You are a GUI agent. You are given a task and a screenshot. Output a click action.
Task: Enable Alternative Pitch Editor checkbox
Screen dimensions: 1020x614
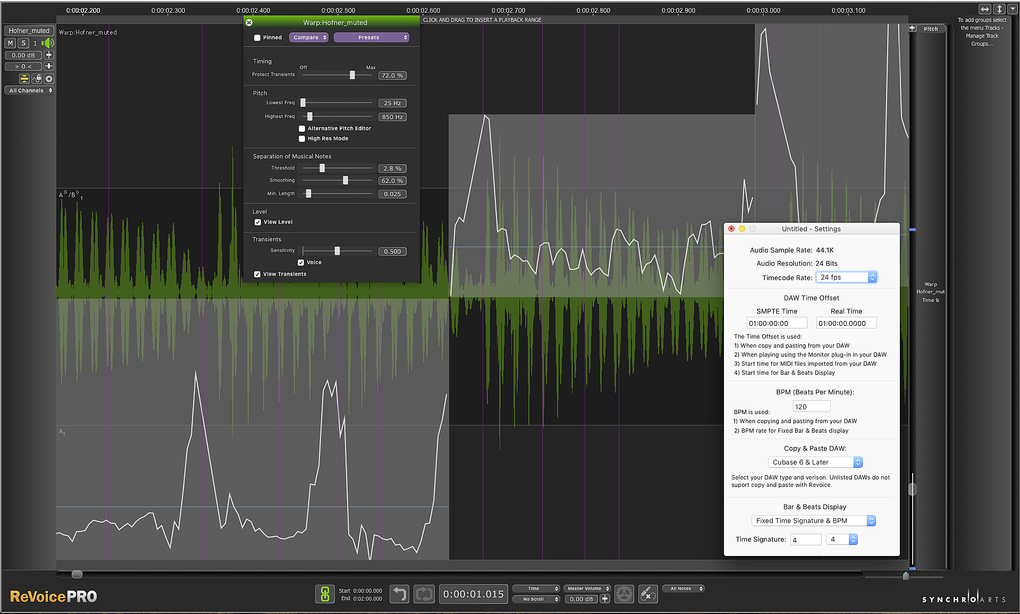[302, 129]
